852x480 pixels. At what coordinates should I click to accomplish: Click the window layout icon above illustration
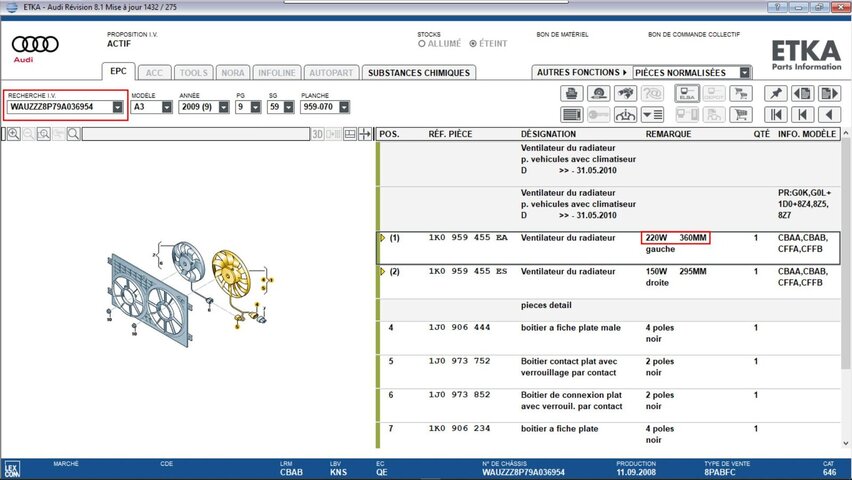(x=350, y=134)
